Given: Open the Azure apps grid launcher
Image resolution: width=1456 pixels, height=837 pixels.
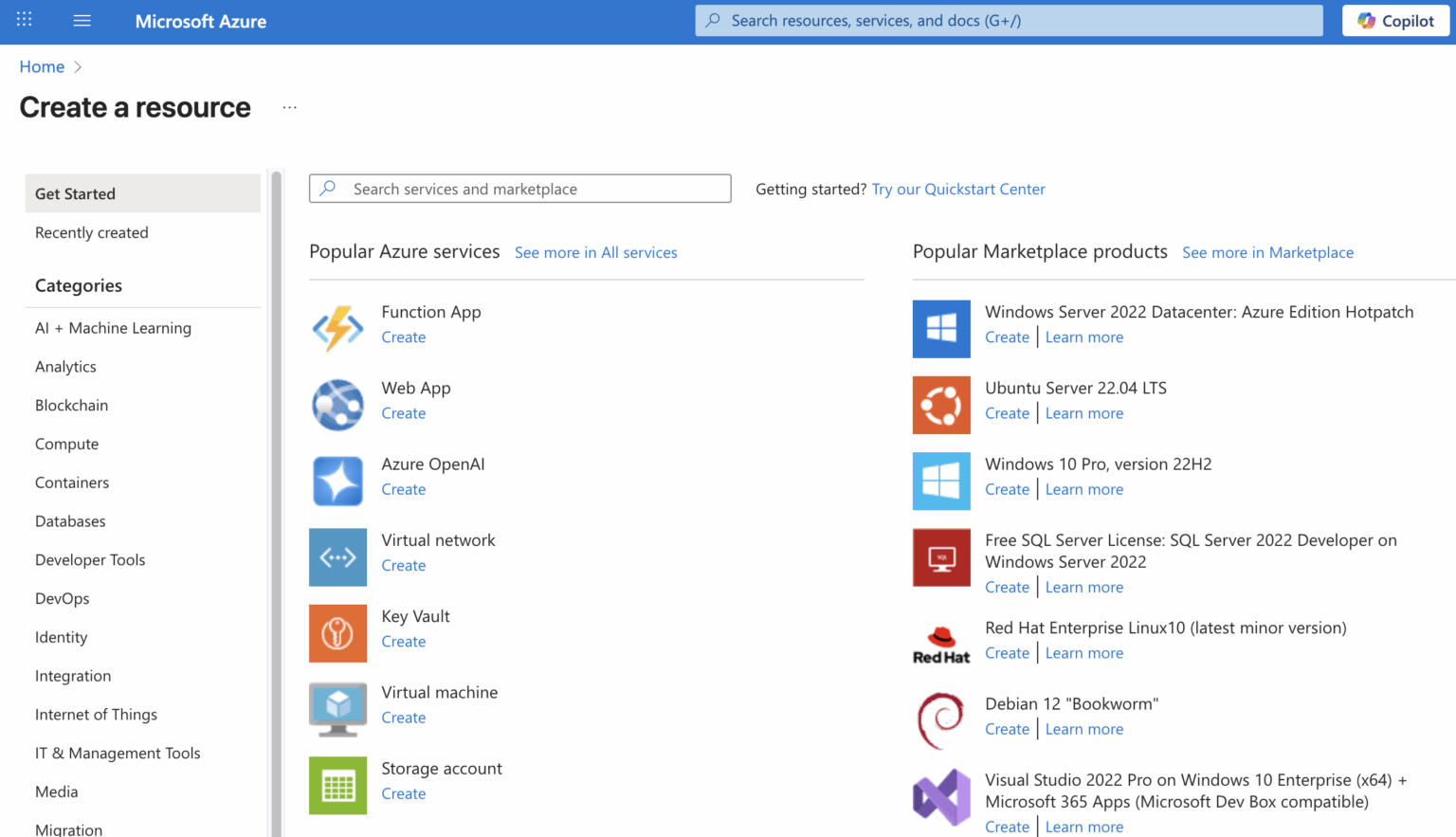Looking at the screenshot, I should click(x=25, y=20).
